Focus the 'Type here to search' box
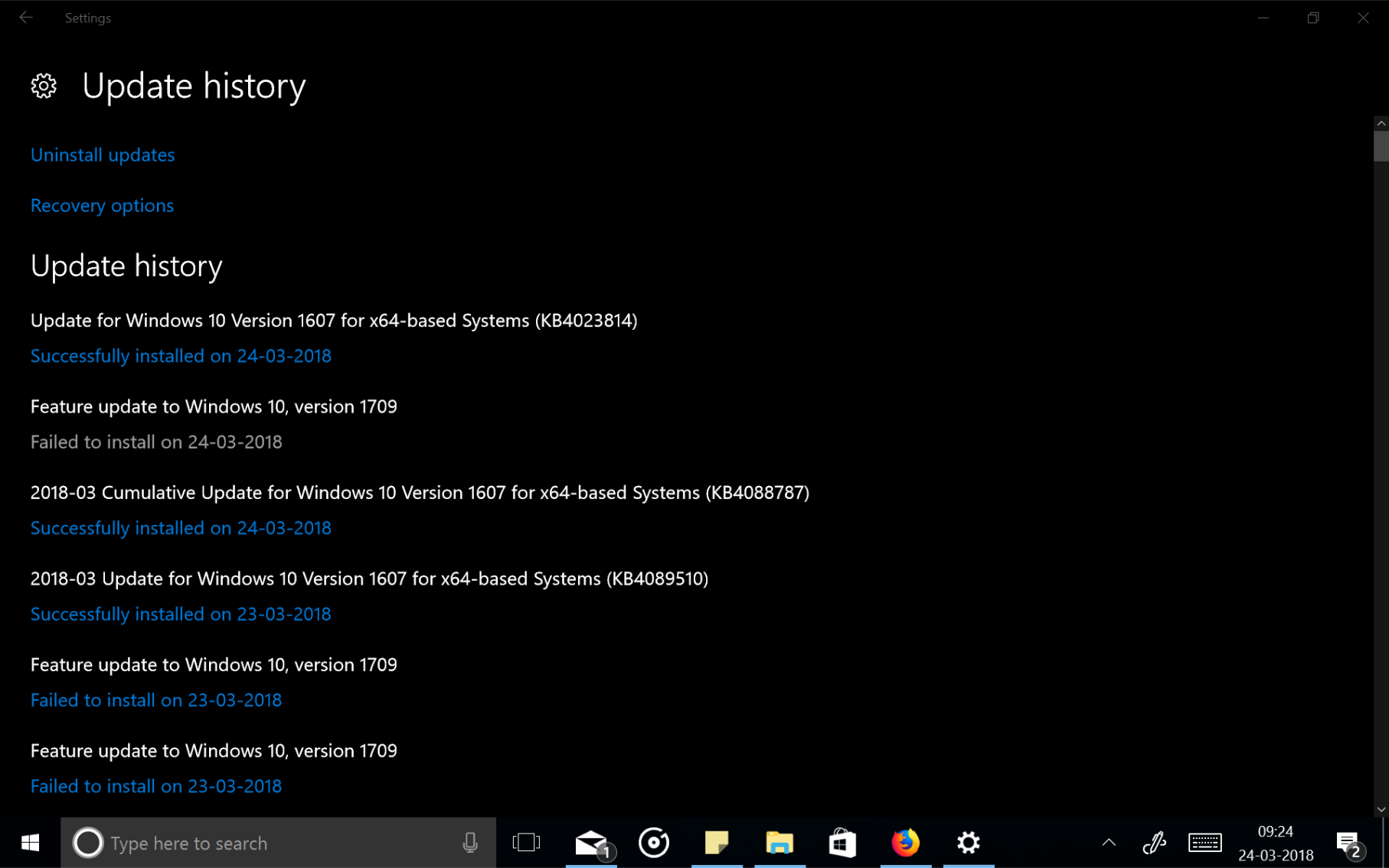Viewport: 1389px width, 868px height. pos(279,843)
